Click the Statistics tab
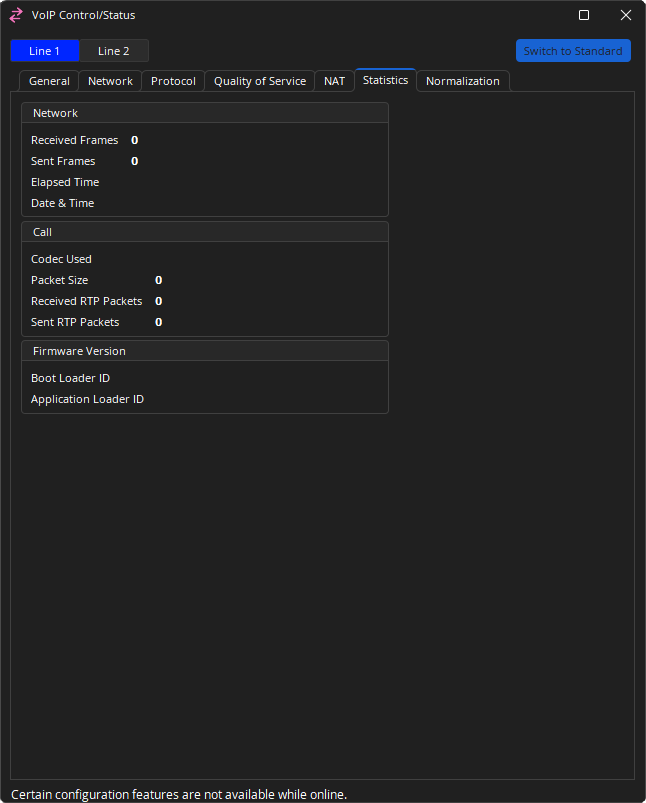Viewport: 646px width, 803px height. tap(385, 80)
